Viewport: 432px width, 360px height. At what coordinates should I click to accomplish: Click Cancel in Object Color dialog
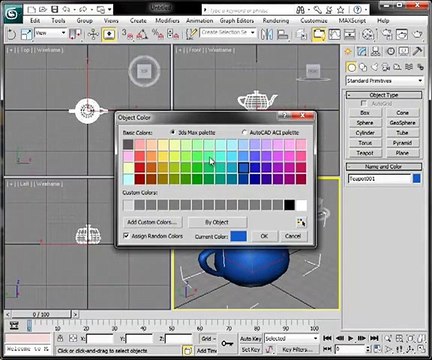[x=293, y=236]
